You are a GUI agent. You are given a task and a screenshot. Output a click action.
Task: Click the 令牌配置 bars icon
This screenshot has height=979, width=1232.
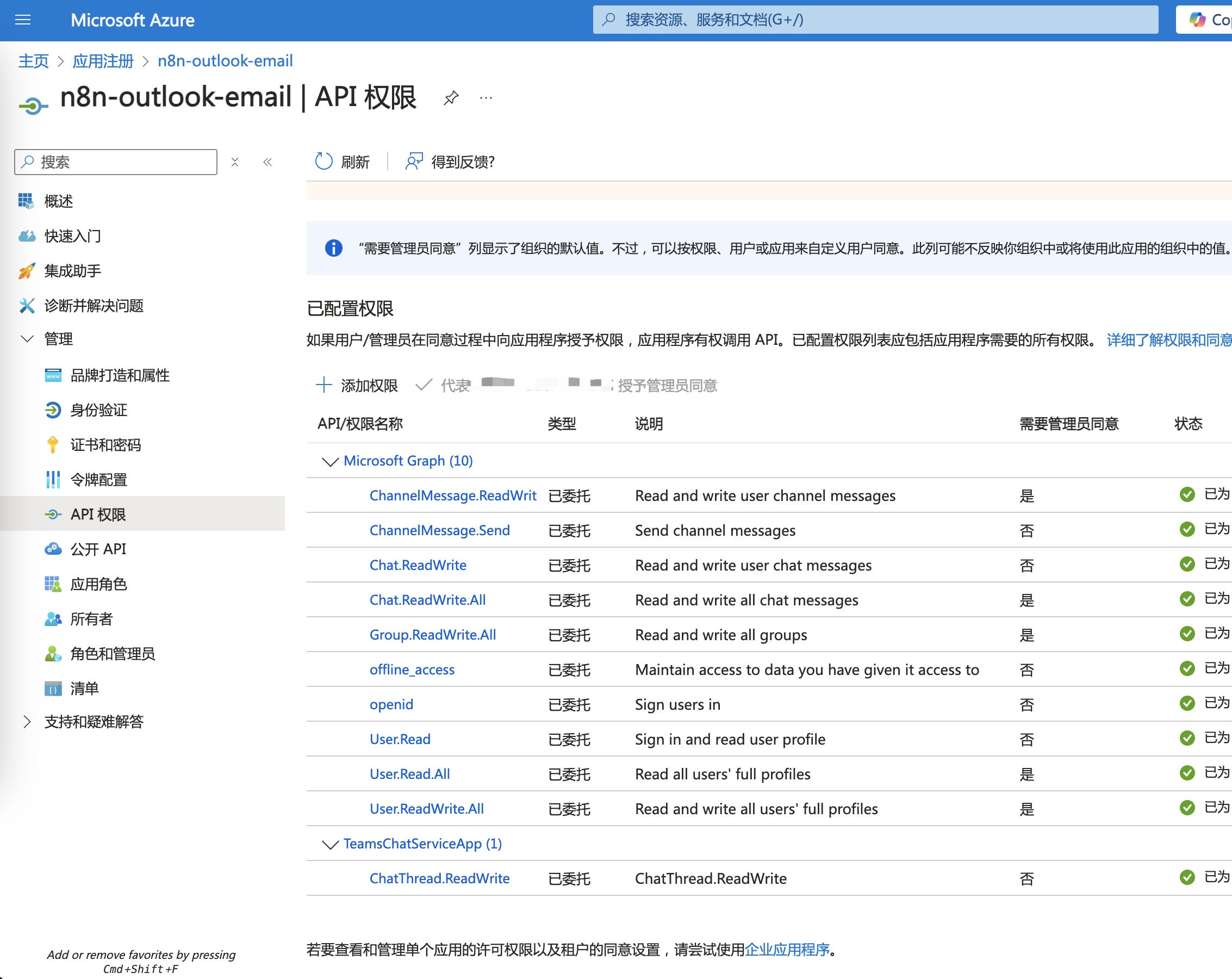[53, 480]
